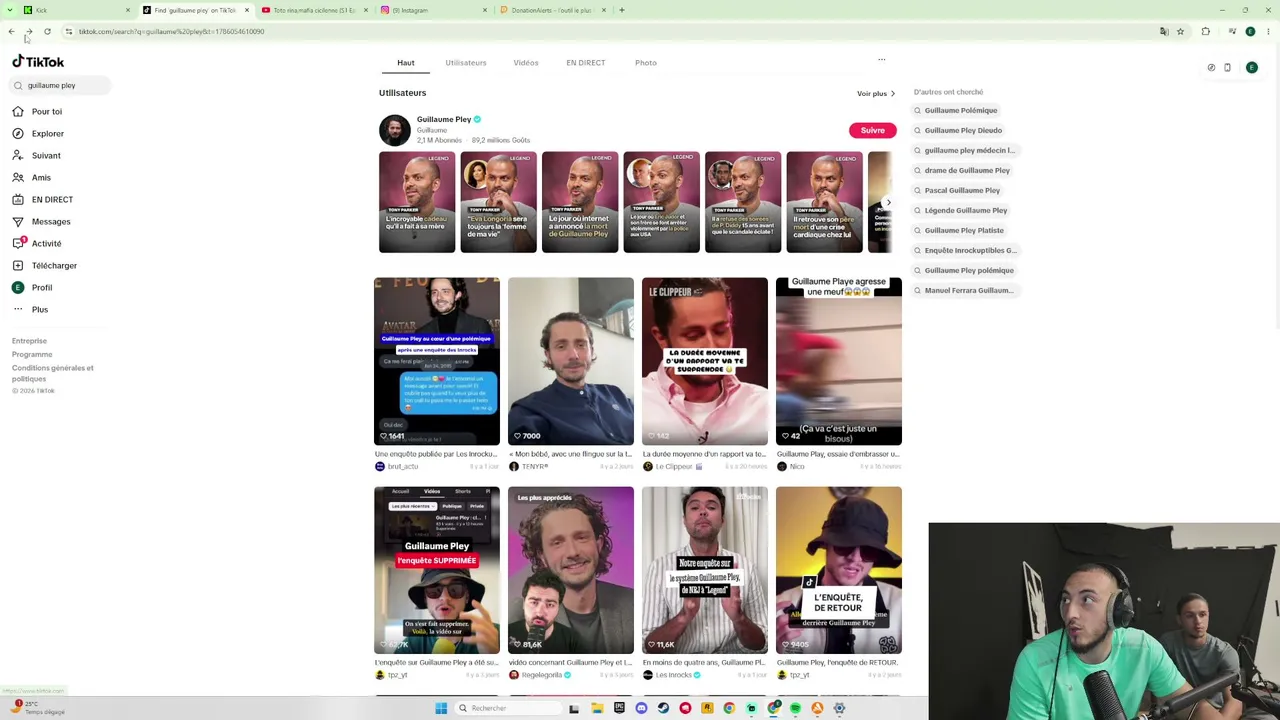Play the 'Eva Longoria' carousel video

point(498,202)
